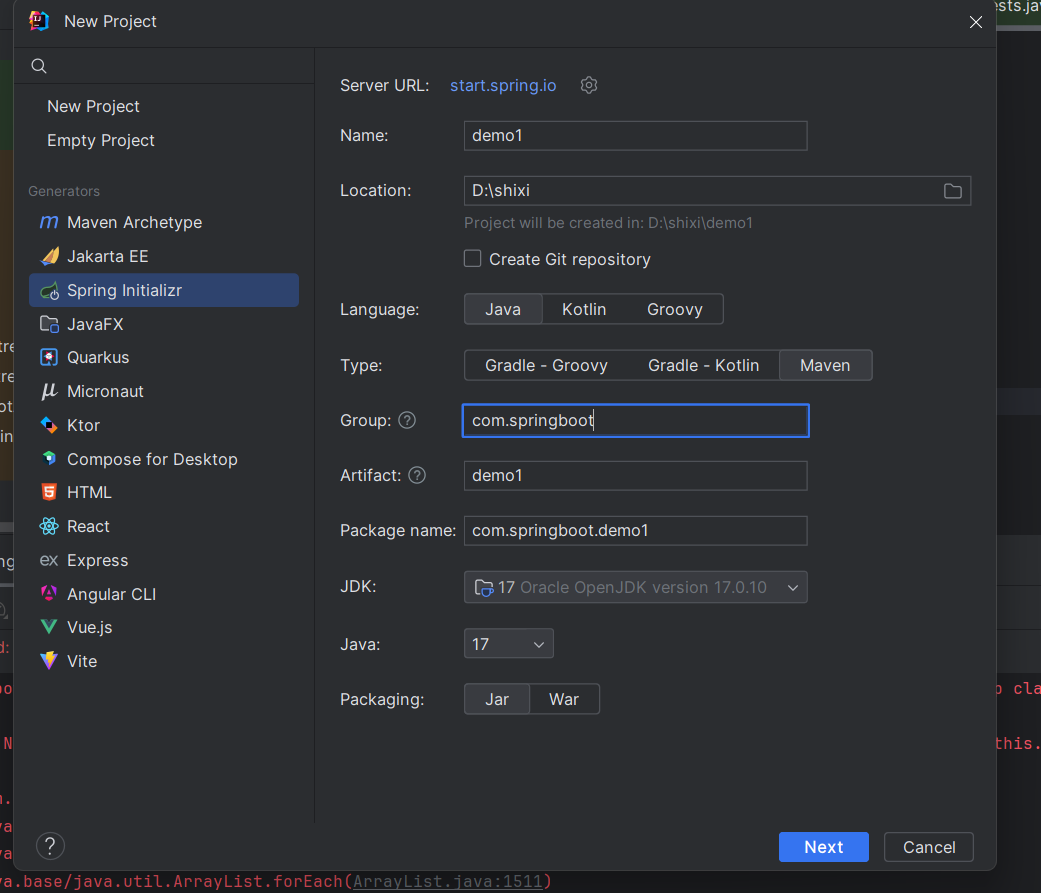1041x893 pixels.
Task: Open the start.spring.io server link
Action: click(503, 86)
